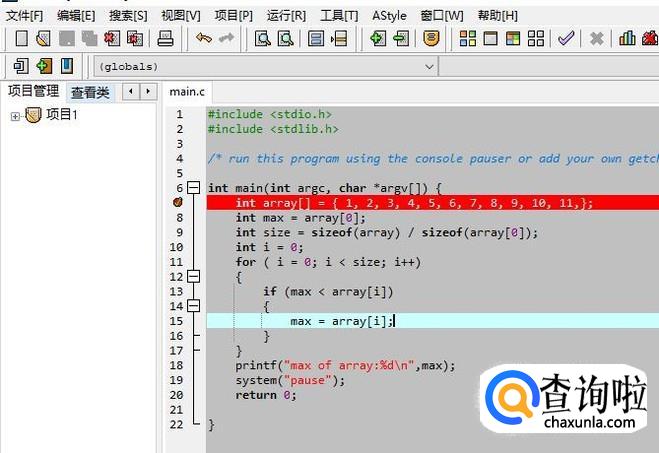Open the 视图[V] menu

tap(181, 16)
